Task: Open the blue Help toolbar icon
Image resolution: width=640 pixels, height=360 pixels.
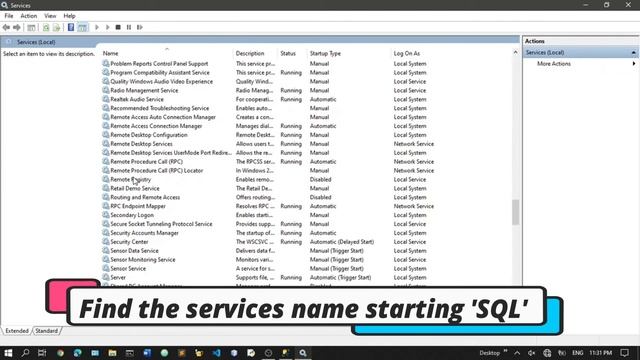Action: 71,27
